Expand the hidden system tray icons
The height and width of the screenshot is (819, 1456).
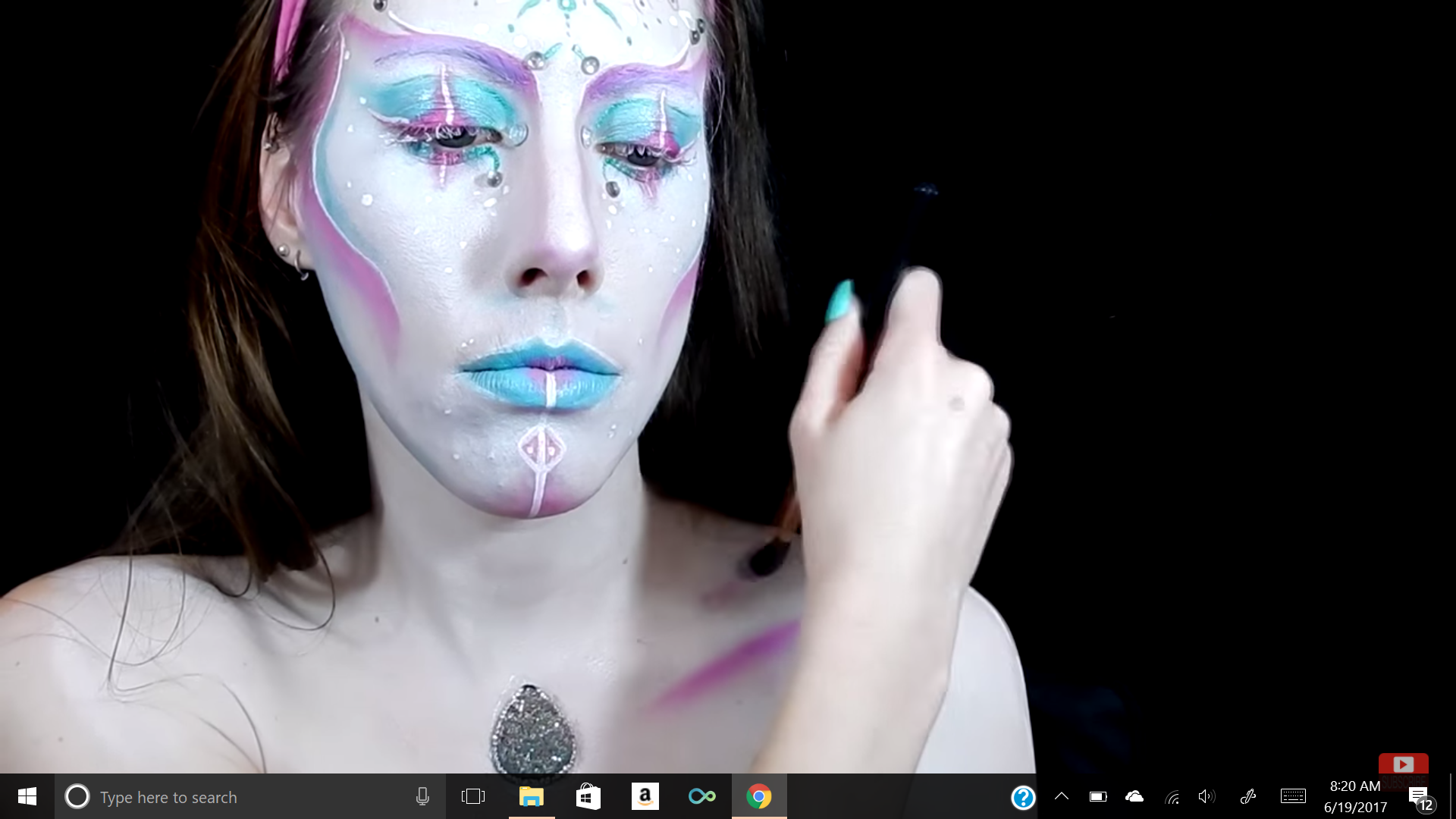tap(1062, 796)
